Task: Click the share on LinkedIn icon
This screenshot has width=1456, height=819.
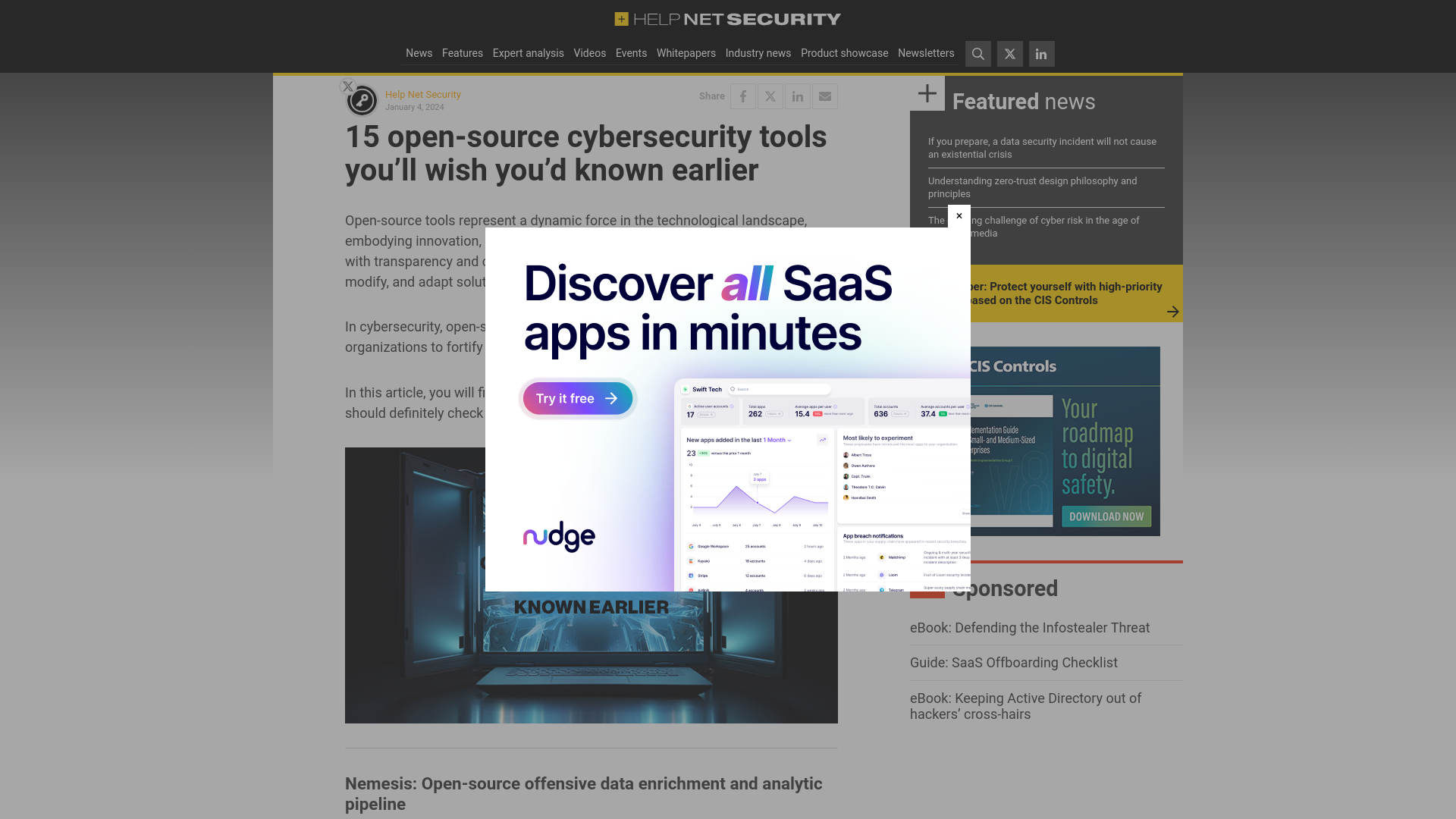Action: pyautogui.click(x=797, y=96)
